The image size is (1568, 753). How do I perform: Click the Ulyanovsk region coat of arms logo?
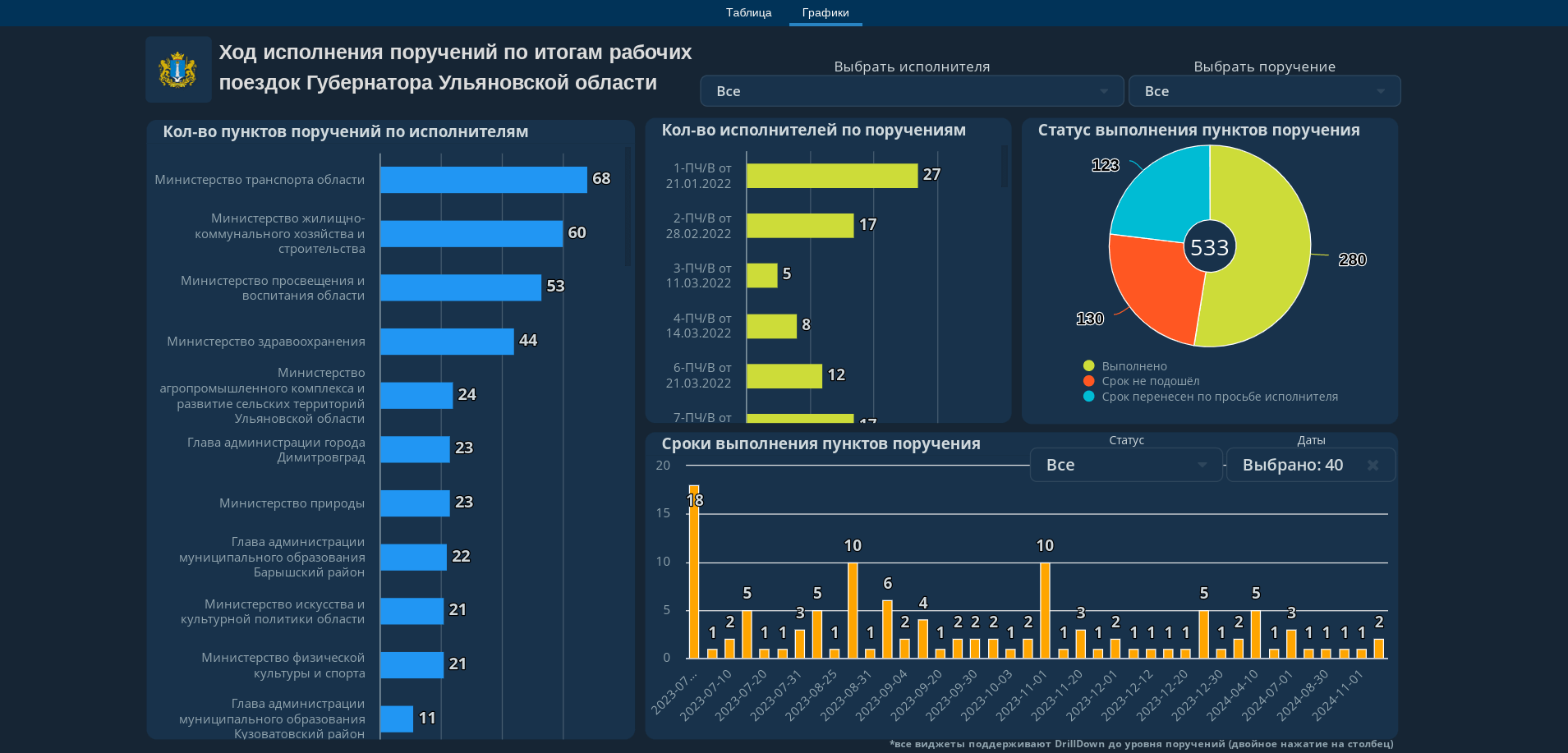(x=178, y=70)
